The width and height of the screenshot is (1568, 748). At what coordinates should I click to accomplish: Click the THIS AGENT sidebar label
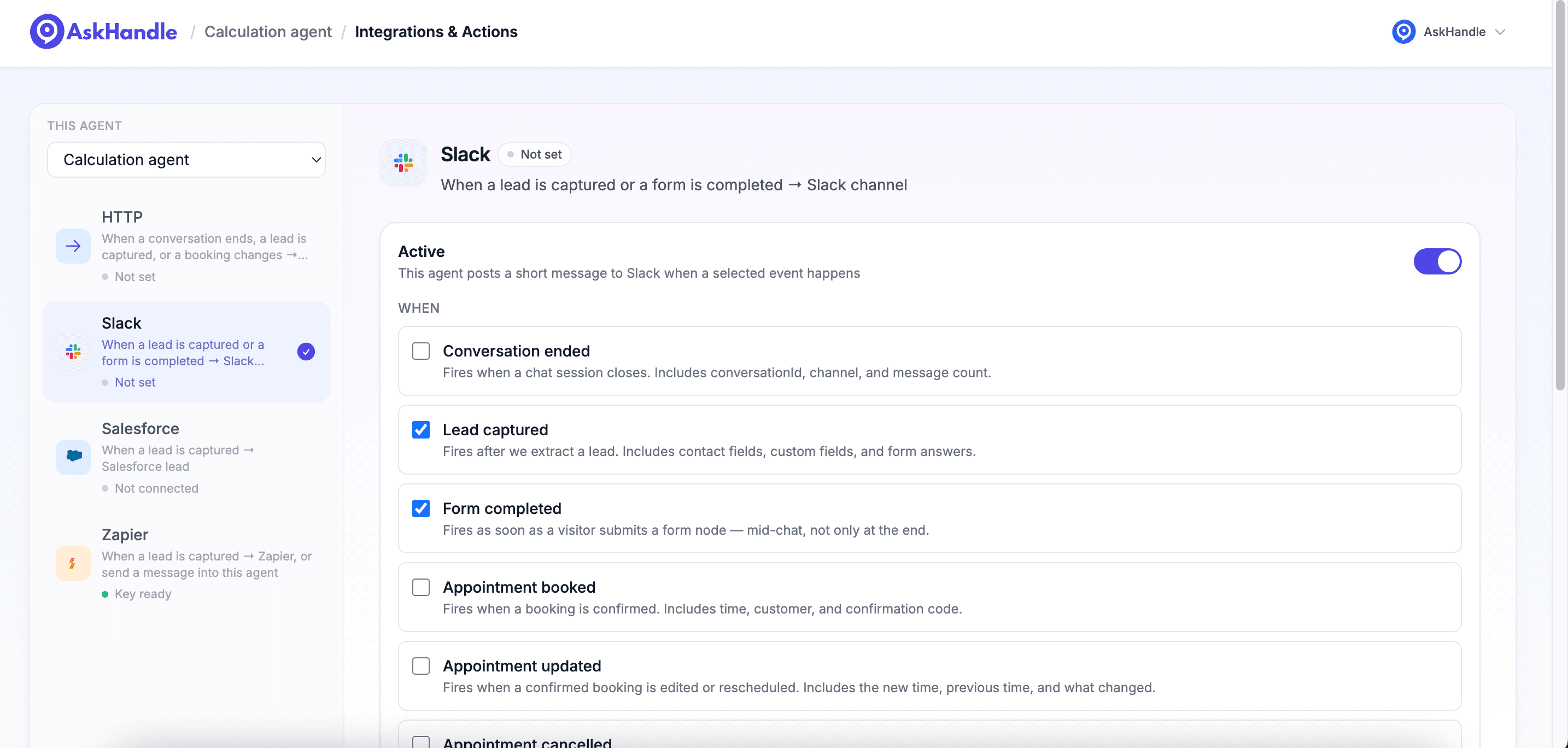click(x=85, y=126)
